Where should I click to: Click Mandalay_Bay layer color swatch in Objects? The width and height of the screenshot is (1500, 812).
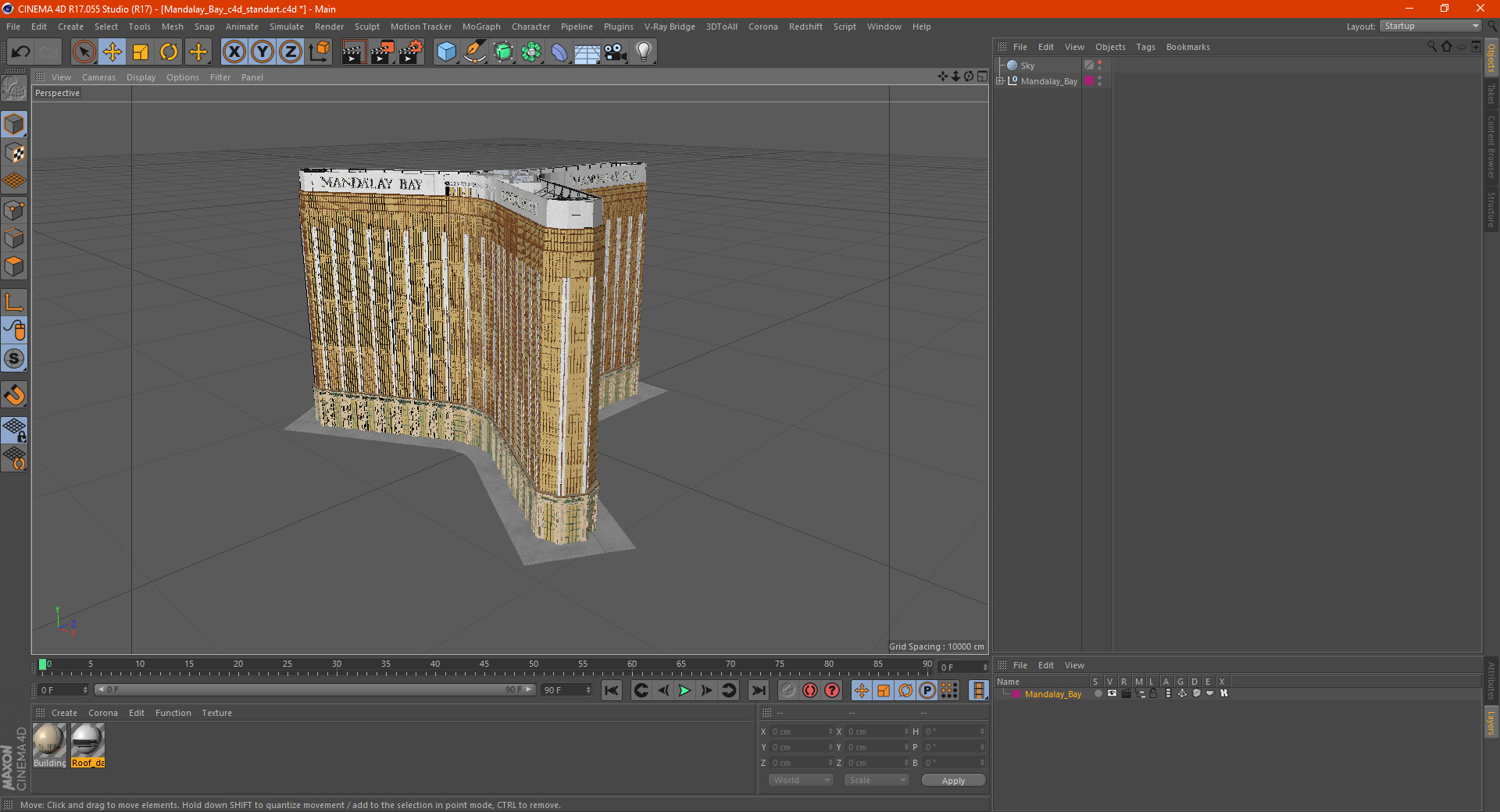pyautogui.click(x=1089, y=80)
